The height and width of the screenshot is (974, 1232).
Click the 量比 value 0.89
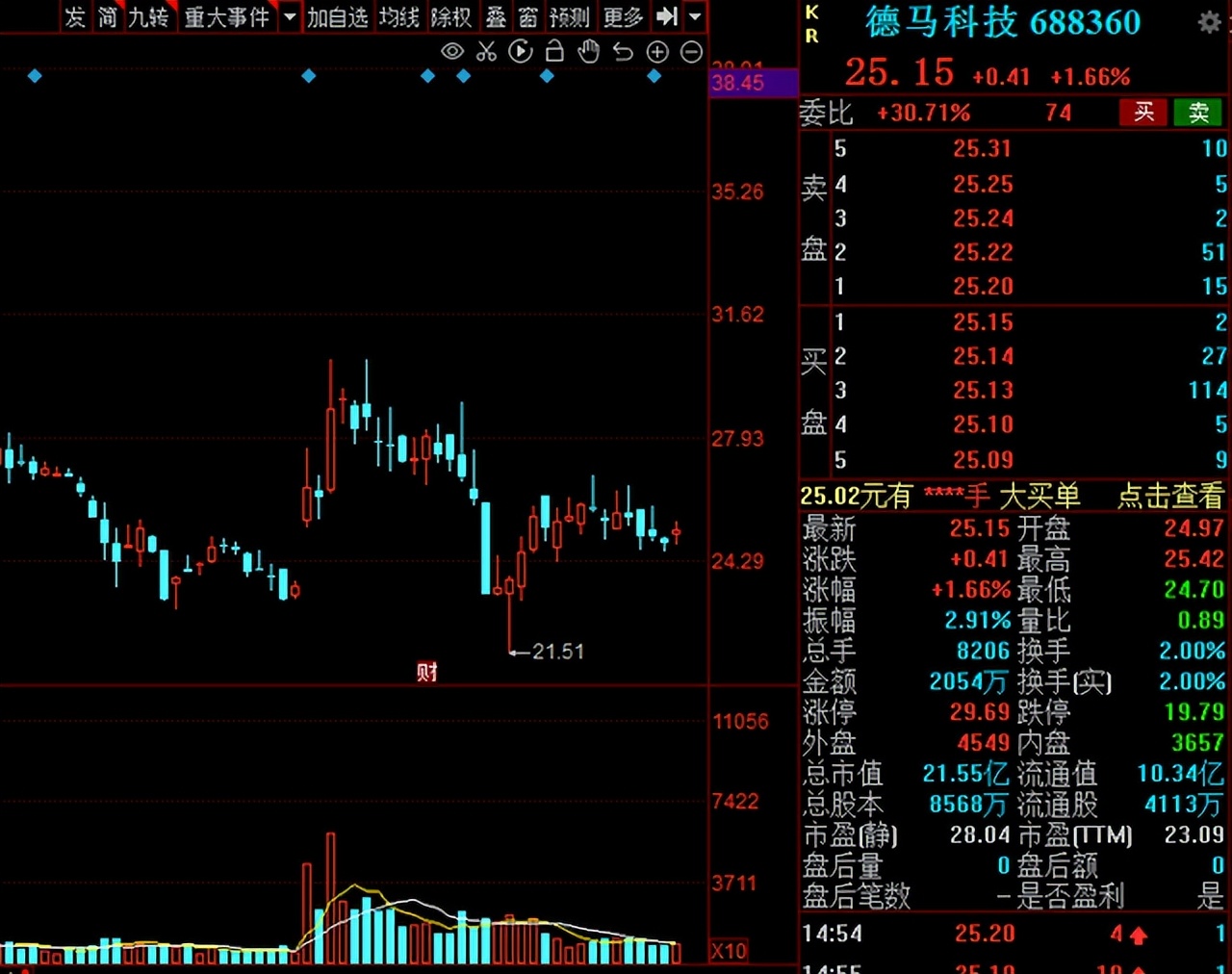pos(1200,620)
